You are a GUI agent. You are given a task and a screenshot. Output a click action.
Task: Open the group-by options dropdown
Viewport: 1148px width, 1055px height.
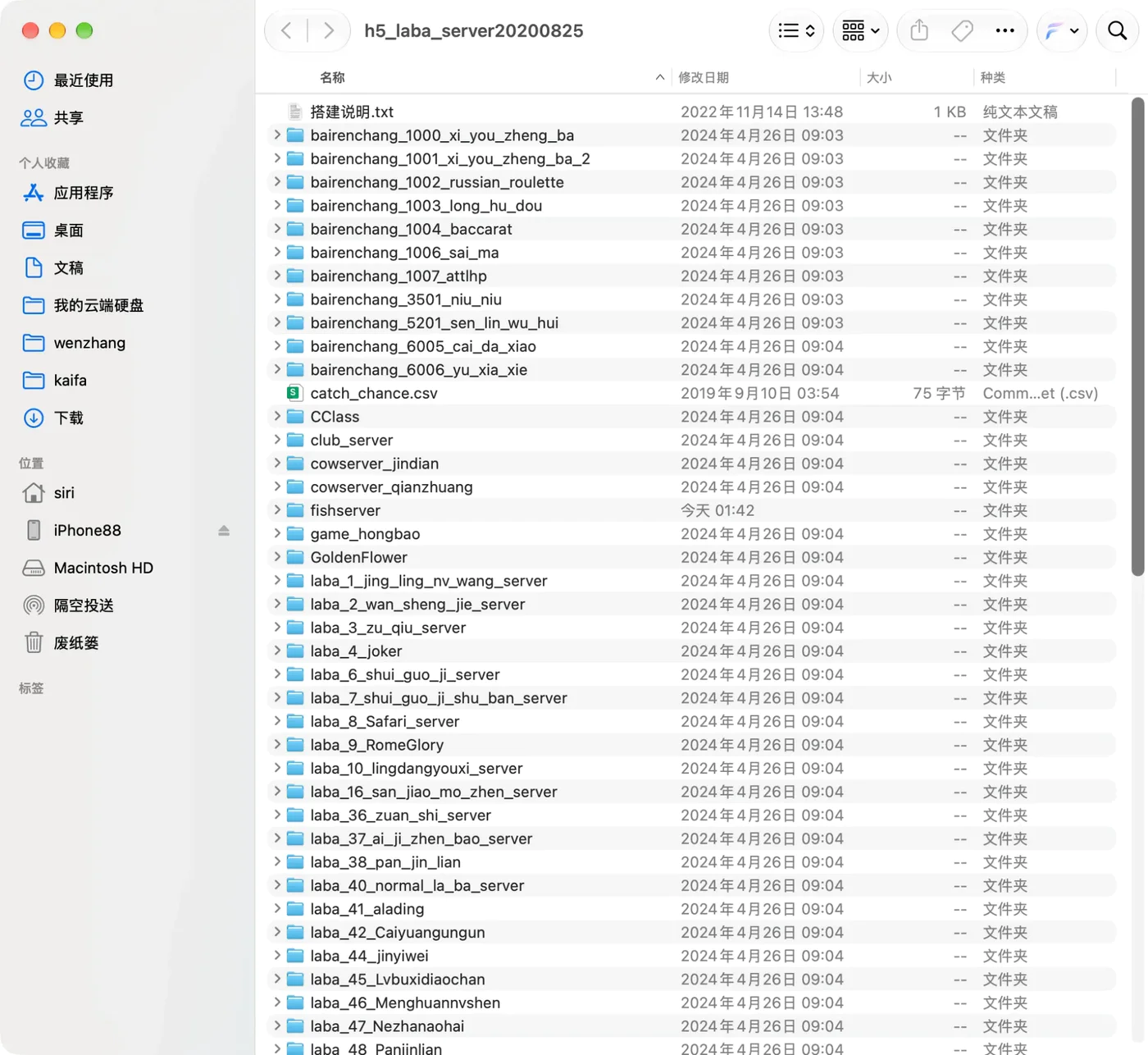coord(860,31)
